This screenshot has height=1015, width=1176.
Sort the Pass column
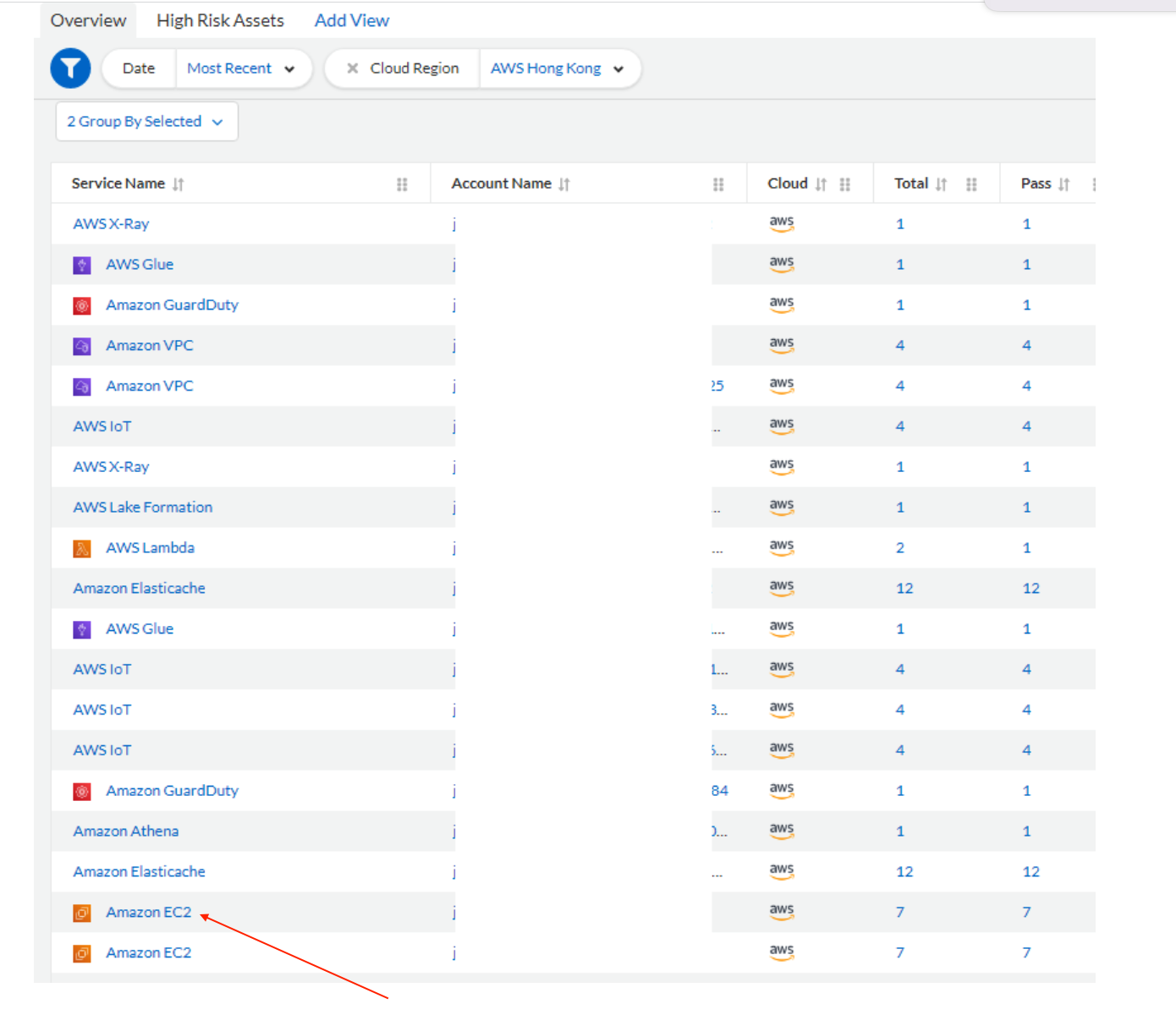pos(1064,184)
